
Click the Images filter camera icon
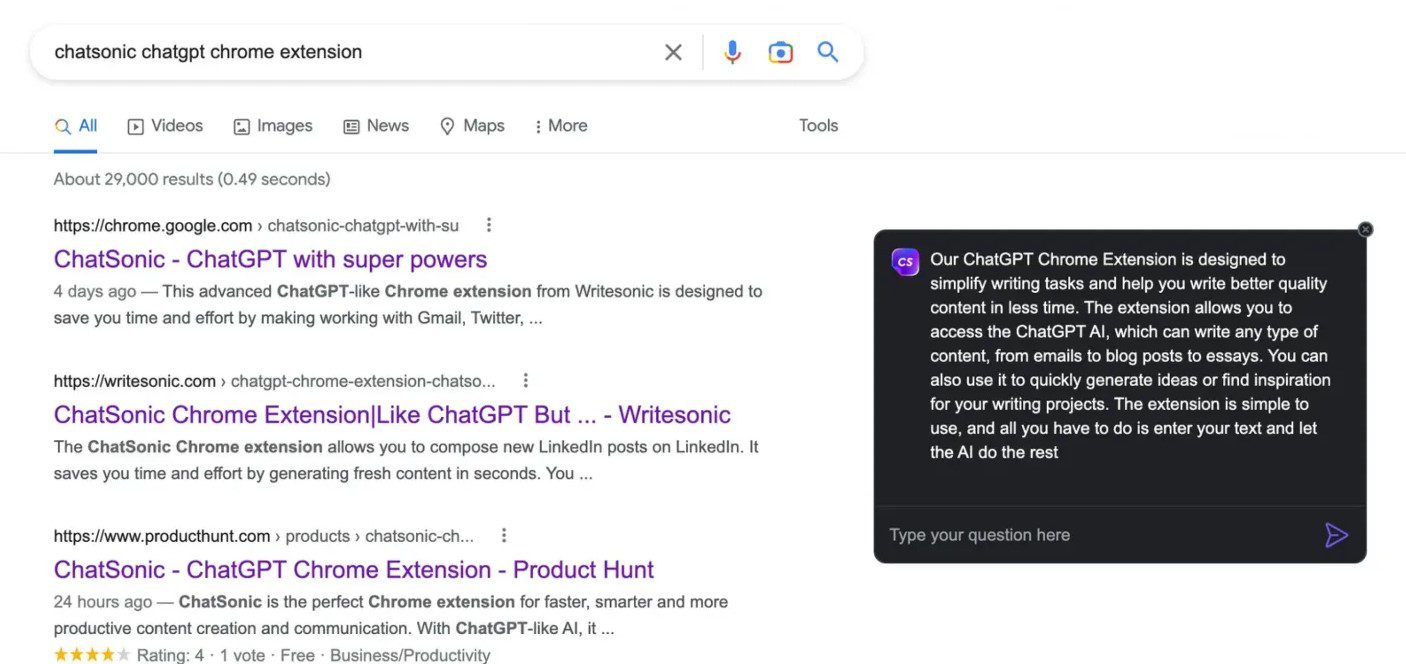[x=241, y=126]
